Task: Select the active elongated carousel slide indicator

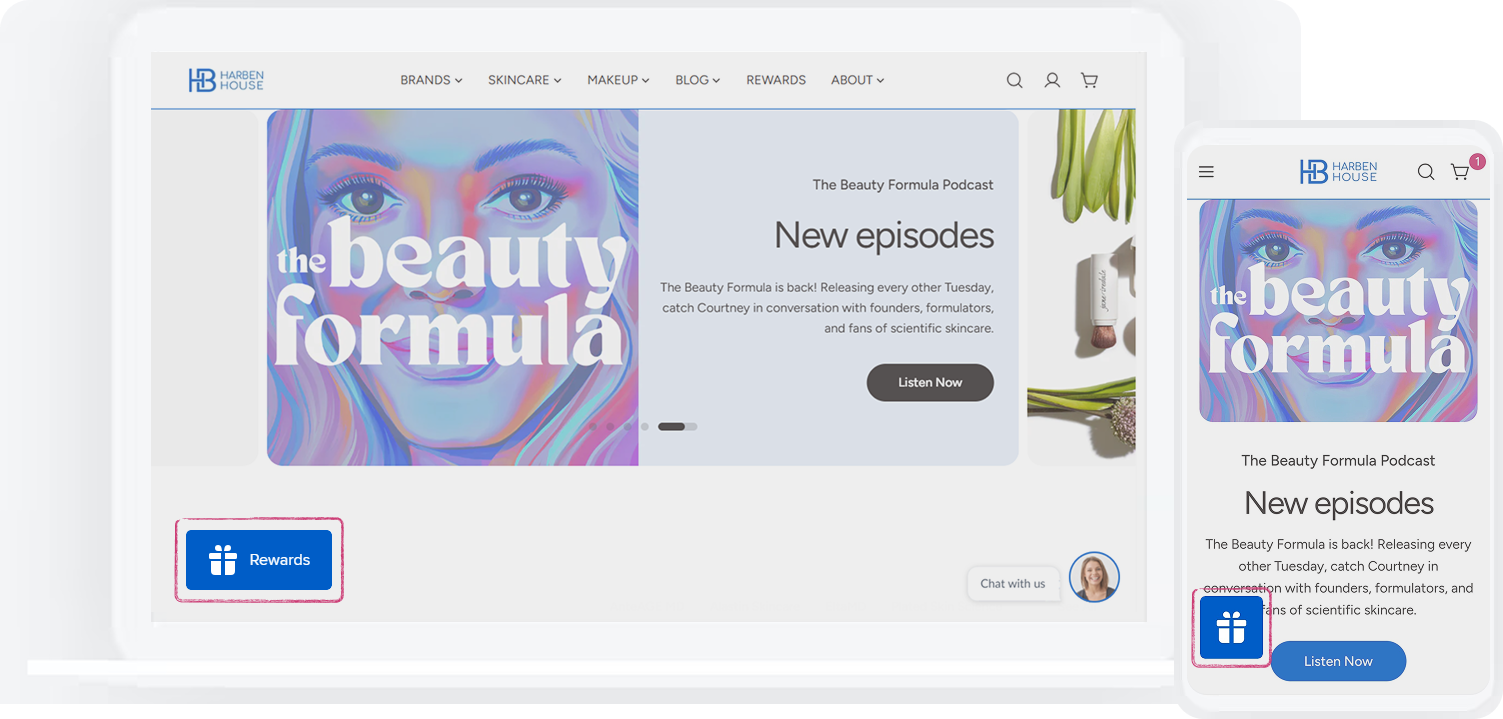Action: pyautogui.click(x=671, y=427)
